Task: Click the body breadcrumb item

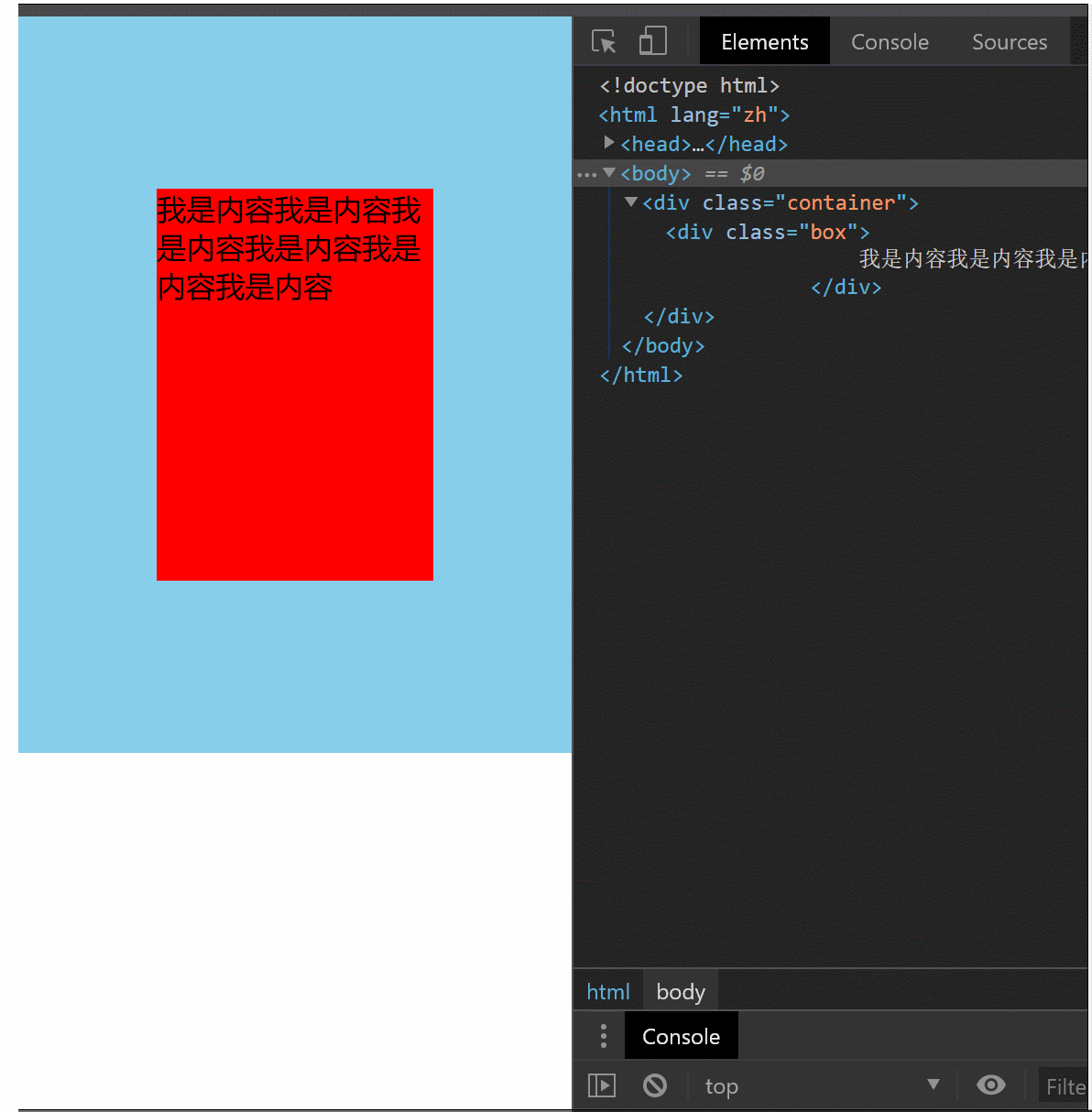Action: pyautogui.click(x=681, y=991)
